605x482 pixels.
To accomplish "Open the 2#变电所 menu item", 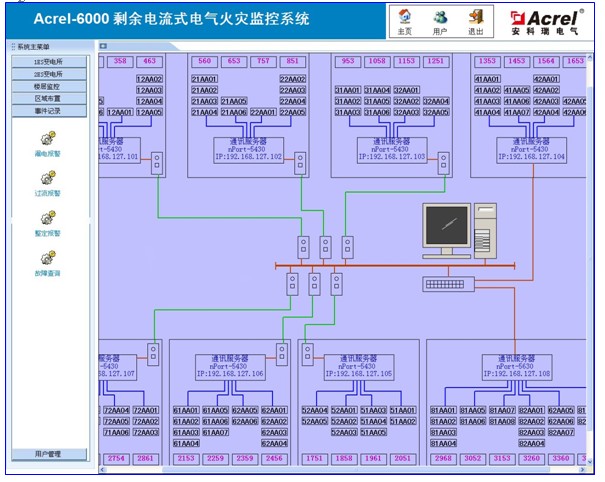I will pos(49,74).
